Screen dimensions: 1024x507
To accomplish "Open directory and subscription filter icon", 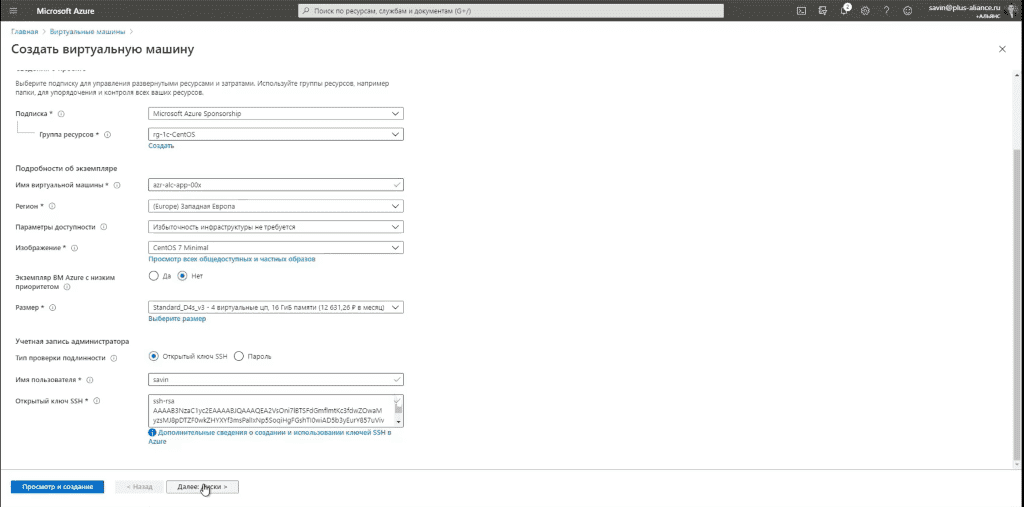I will coord(823,10).
